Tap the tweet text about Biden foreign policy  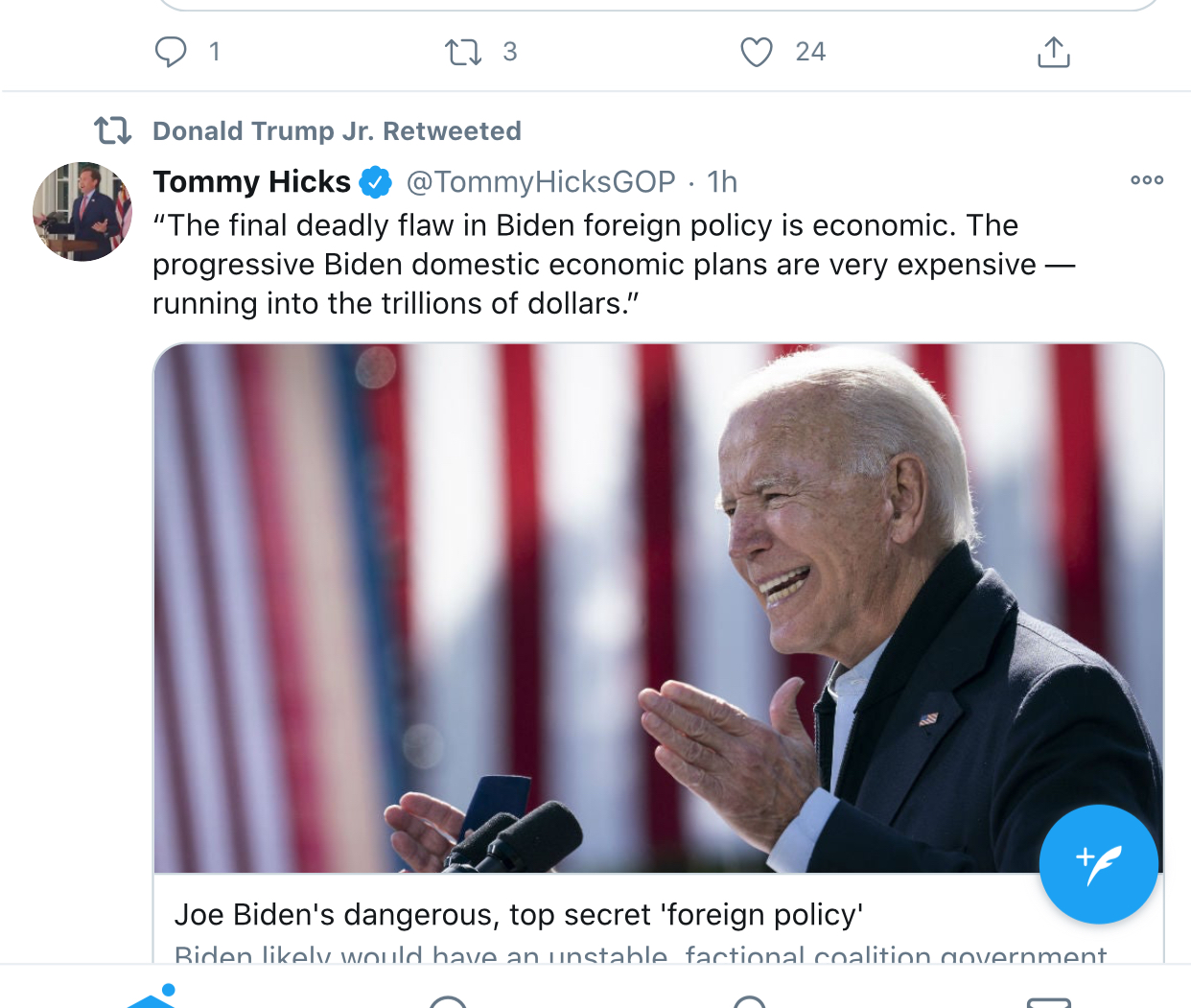tap(614, 265)
